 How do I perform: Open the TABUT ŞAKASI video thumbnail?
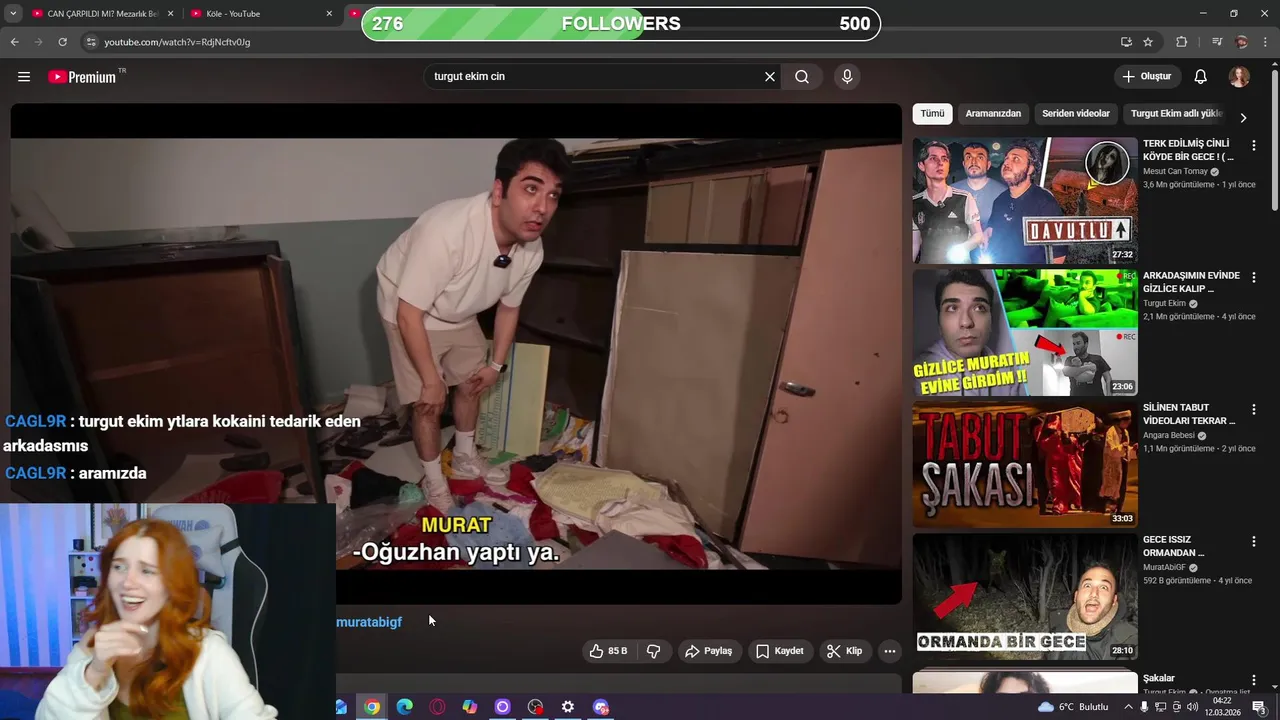point(1024,464)
